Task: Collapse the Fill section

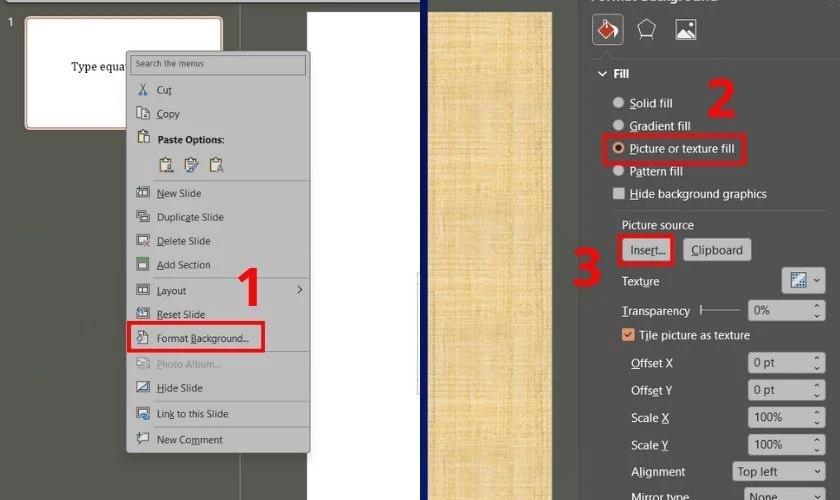Action: click(x=602, y=74)
